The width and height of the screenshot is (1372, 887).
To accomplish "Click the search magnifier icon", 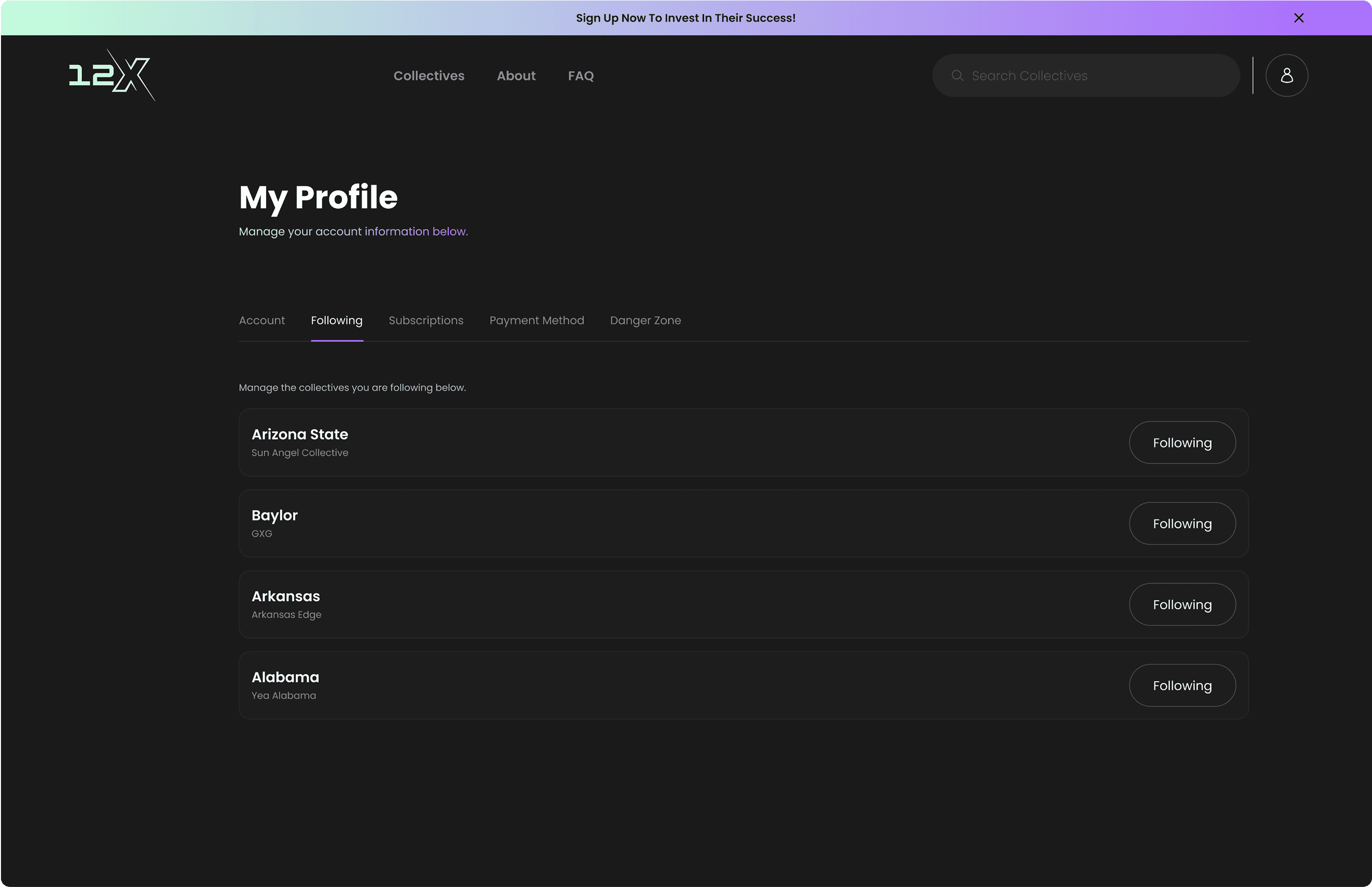I will click(957, 75).
